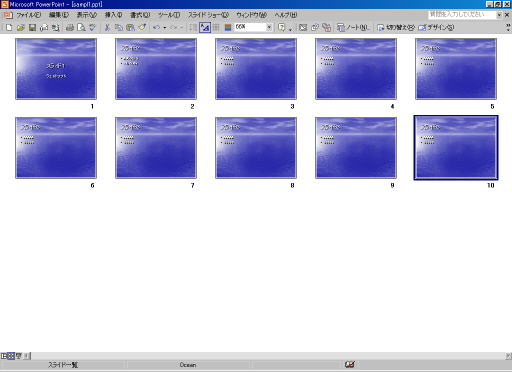The width and height of the screenshot is (512, 372).
Task: Expand the Undo history dropdown arrow
Action: click(x=164, y=27)
